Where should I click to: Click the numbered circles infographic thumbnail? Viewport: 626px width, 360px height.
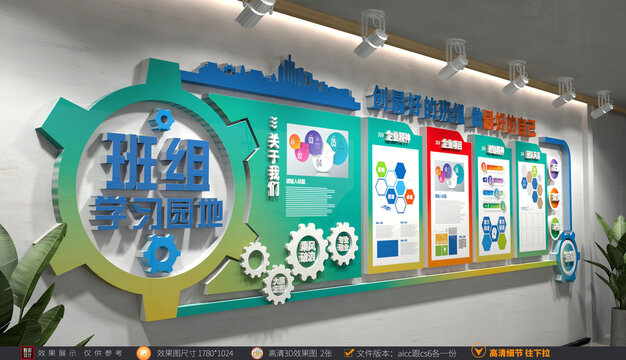point(318,150)
